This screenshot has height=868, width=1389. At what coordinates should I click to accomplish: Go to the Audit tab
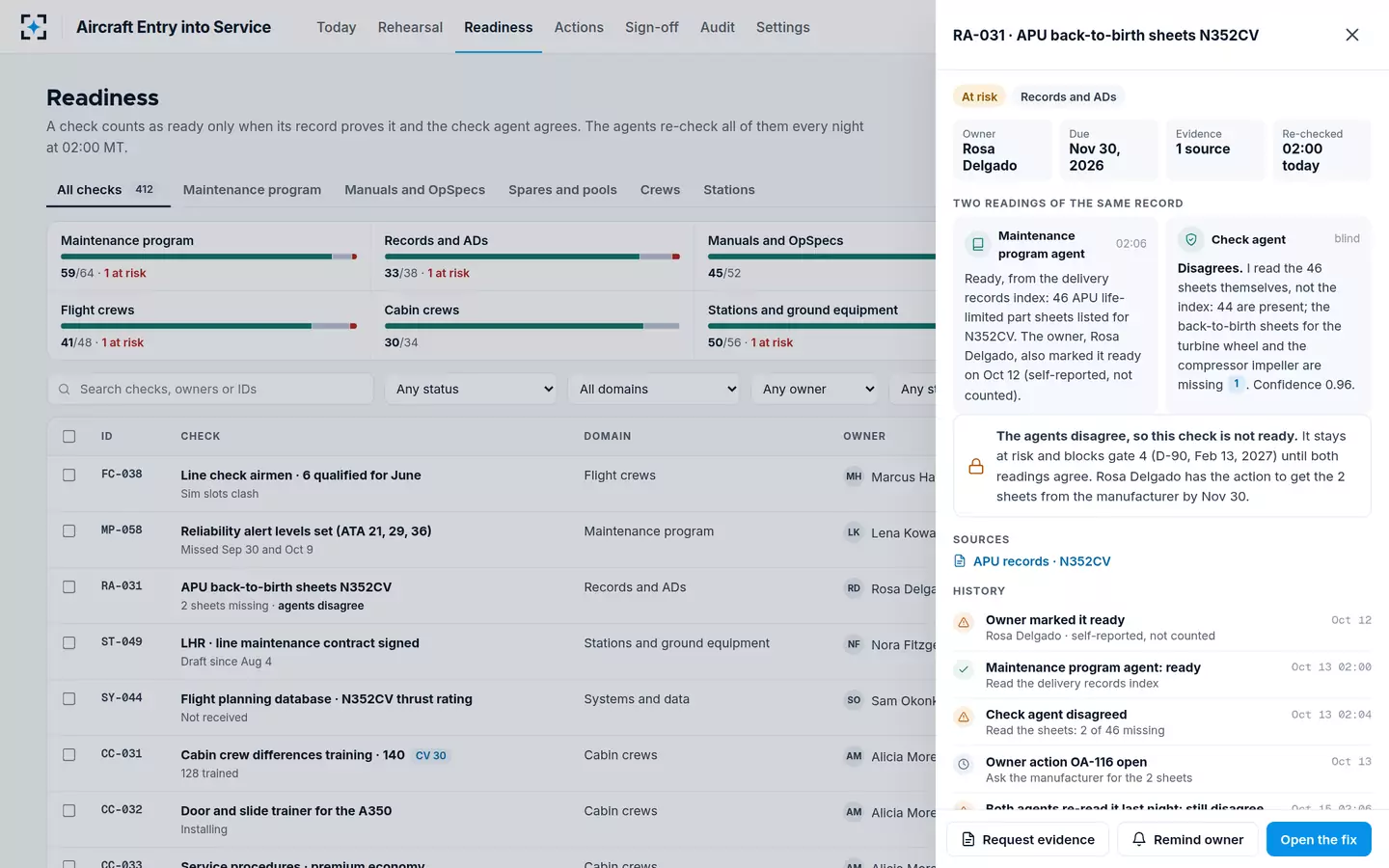click(x=718, y=27)
